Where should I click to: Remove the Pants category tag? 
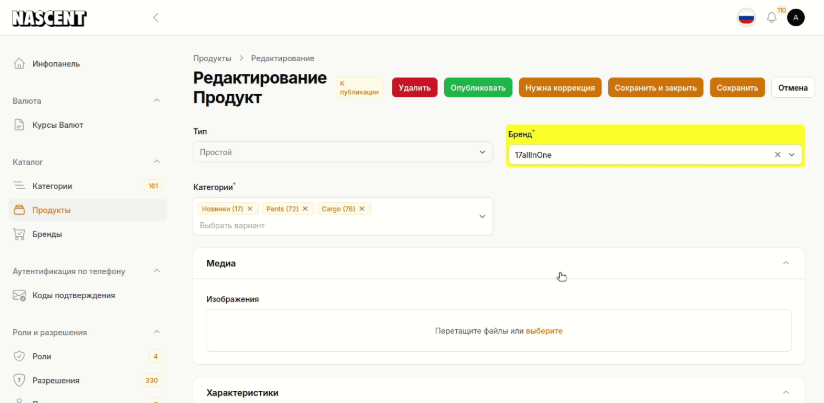click(x=305, y=209)
